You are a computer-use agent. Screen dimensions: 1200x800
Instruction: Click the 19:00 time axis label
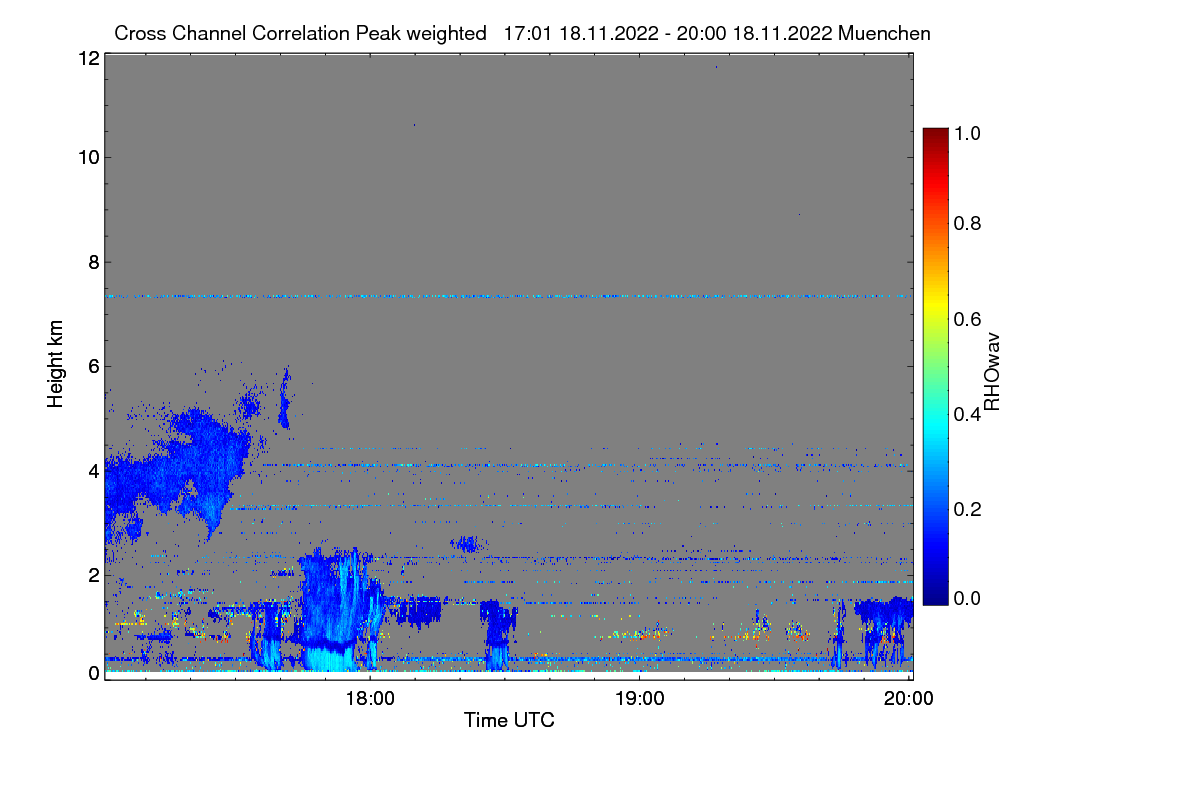[640, 699]
